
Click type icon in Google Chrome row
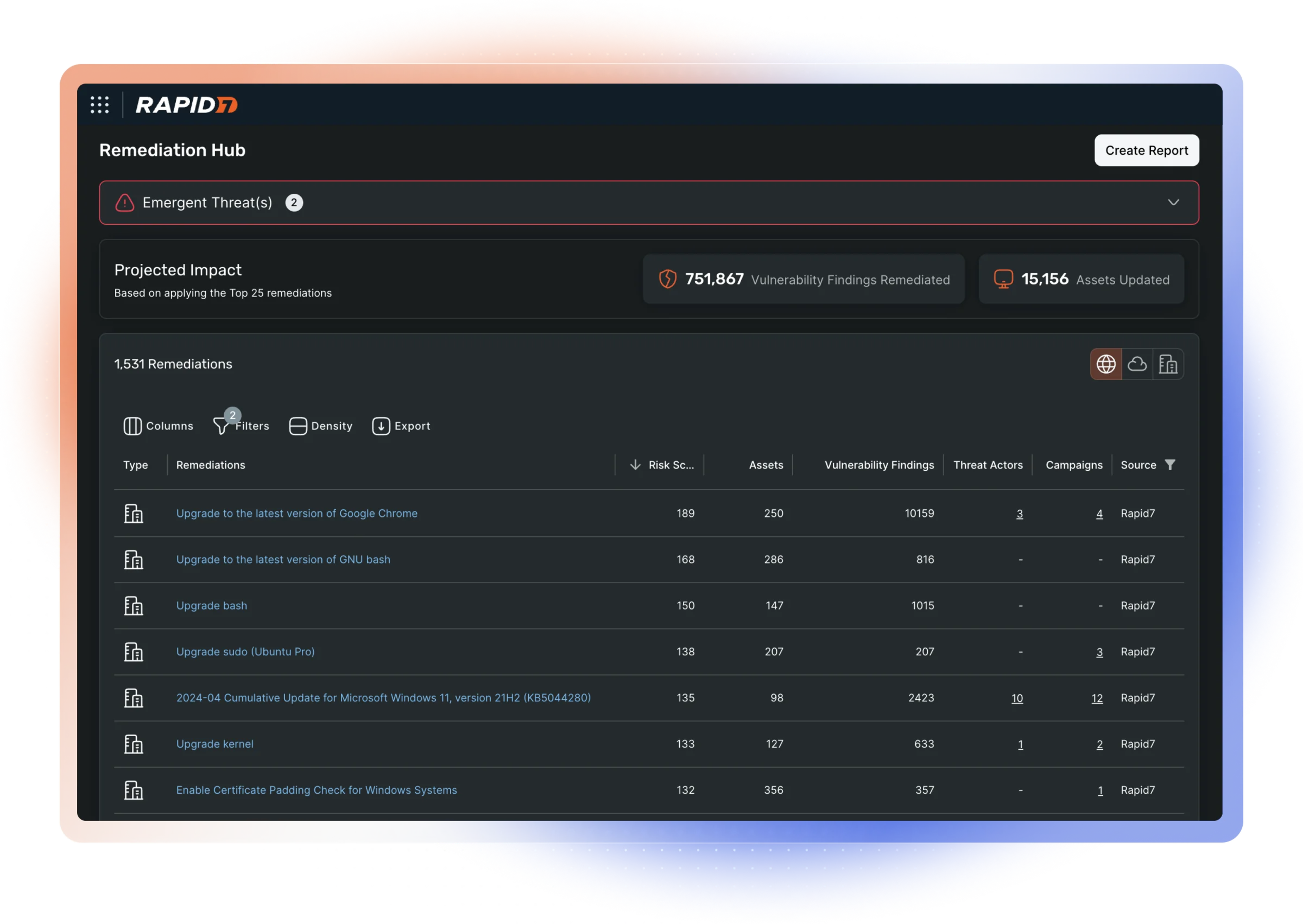(134, 513)
